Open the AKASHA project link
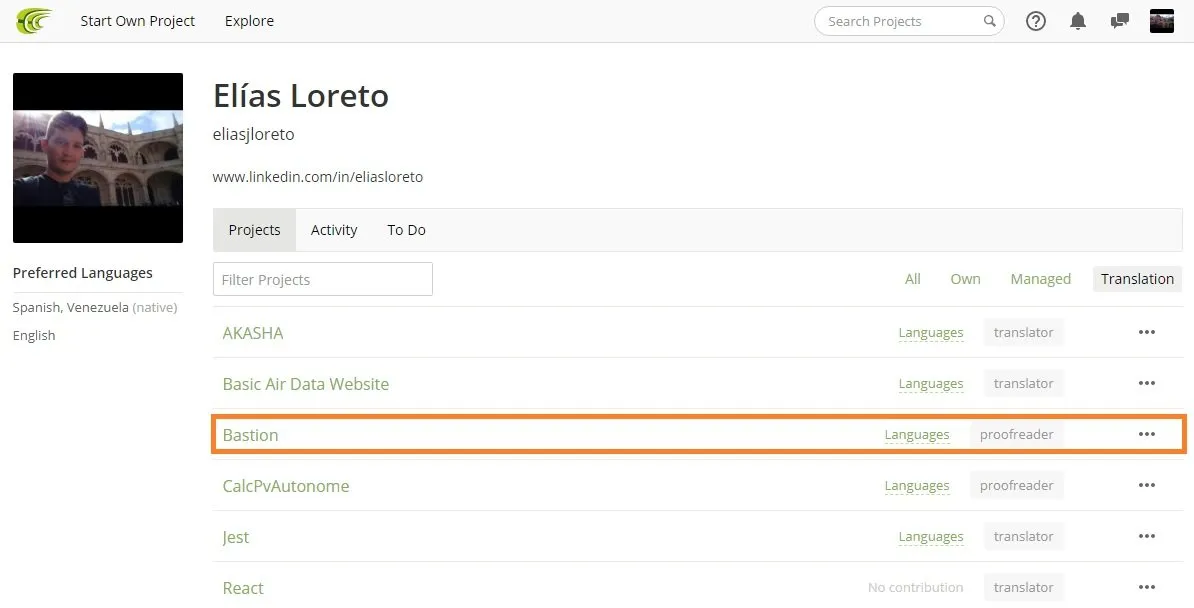The width and height of the screenshot is (1194, 608). (253, 333)
